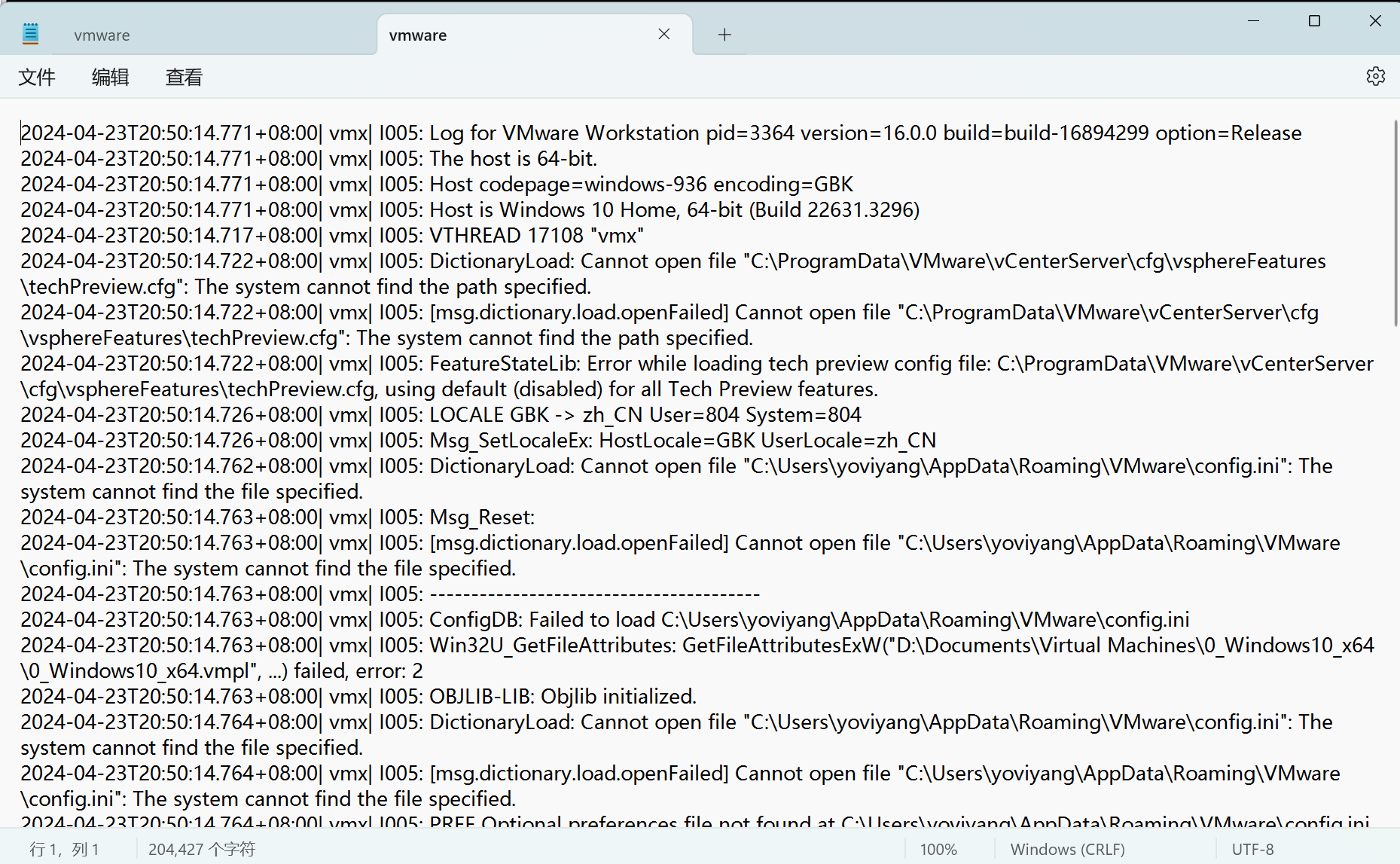Click the UTF-8 encoding indicator
The width and height of the screenshot is (1400, 864).
(1253, 849)
